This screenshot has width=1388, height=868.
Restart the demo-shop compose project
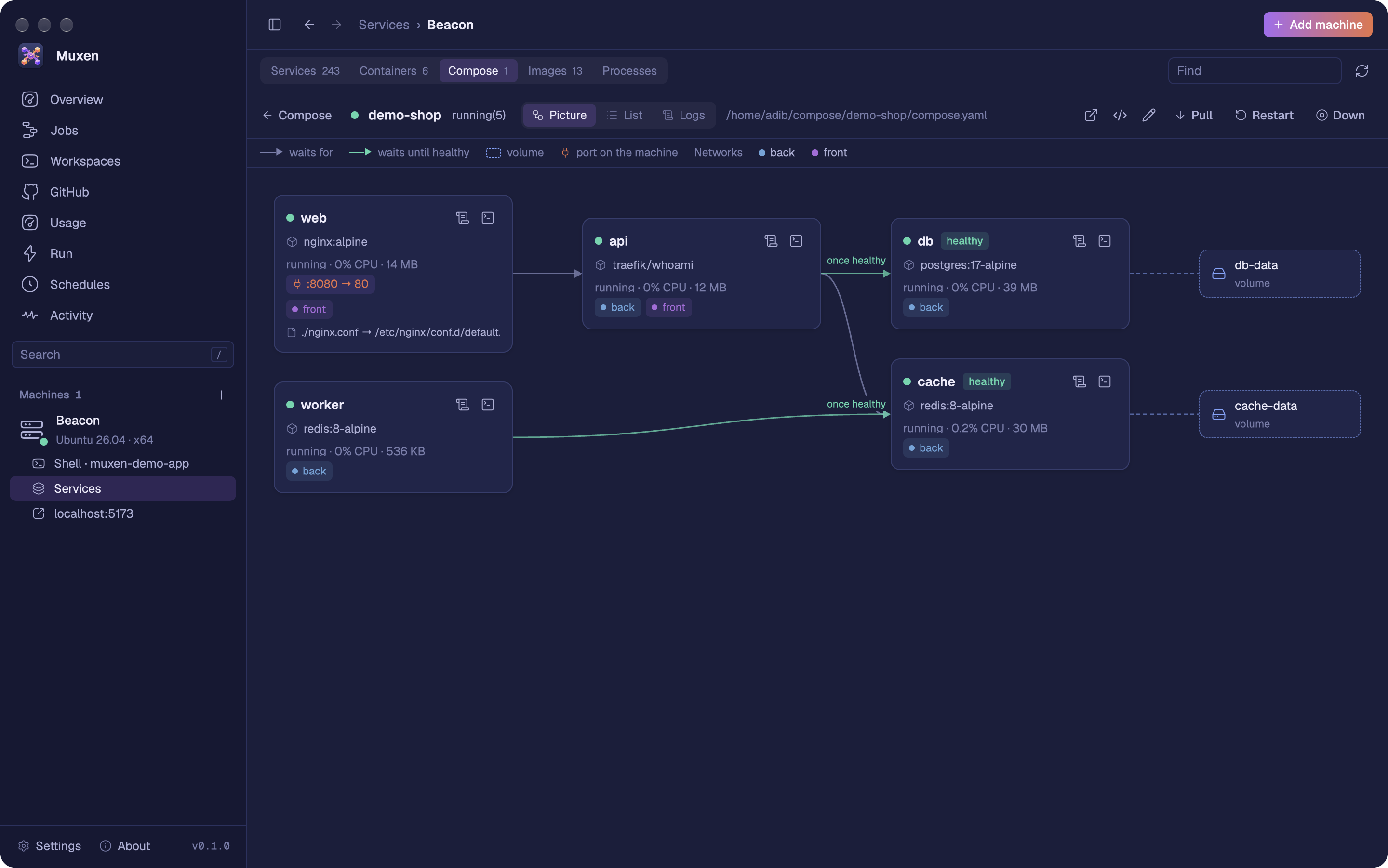pos(1263,116)
